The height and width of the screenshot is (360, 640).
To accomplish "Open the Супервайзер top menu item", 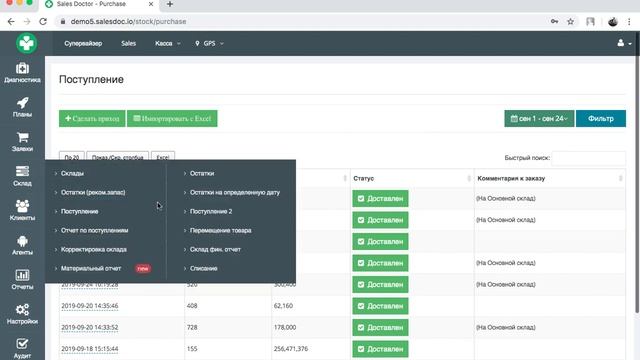I will pyautogui.click(x=83, y=43).
